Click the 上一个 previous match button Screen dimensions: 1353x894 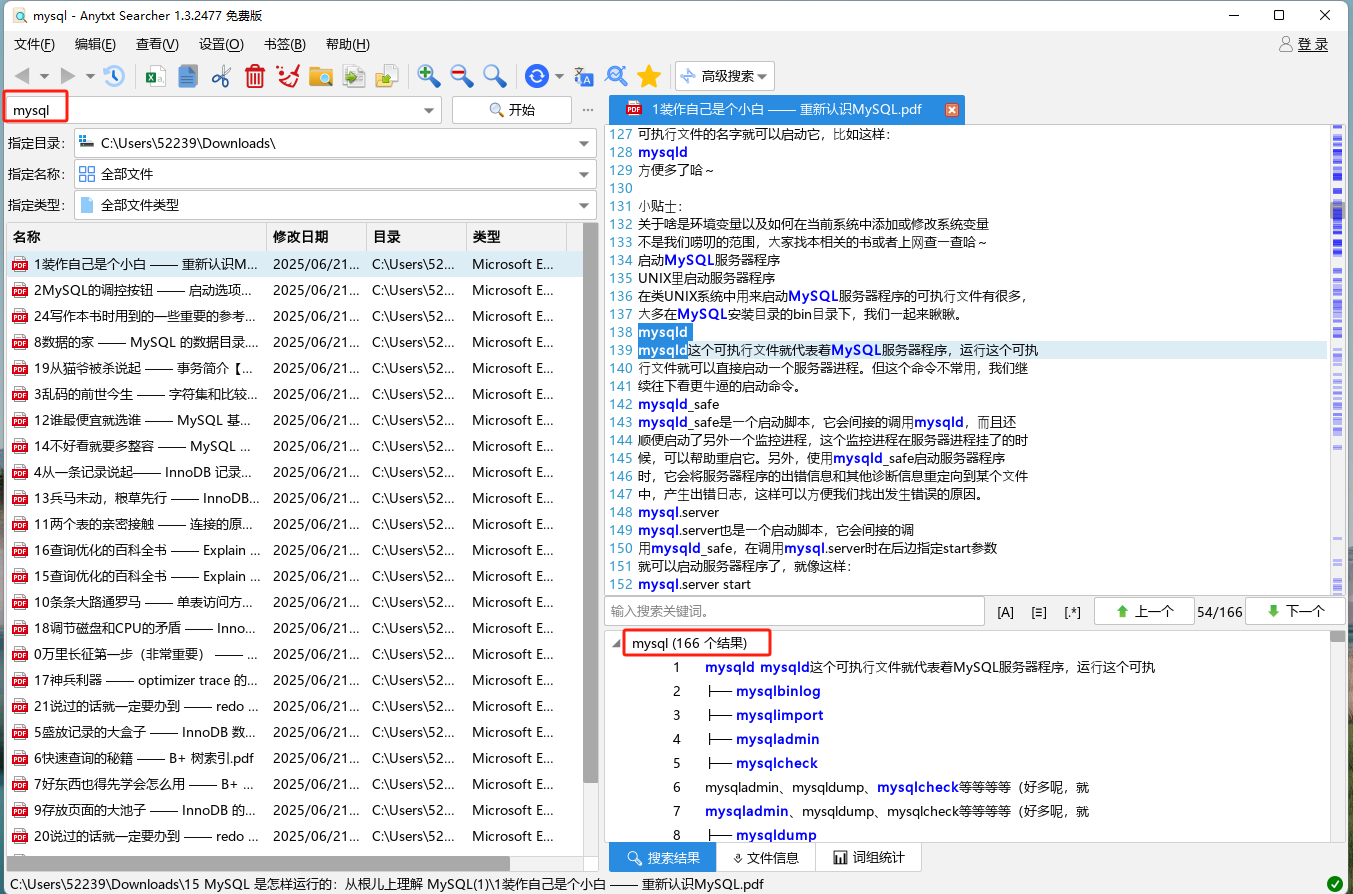[1144, 611]
